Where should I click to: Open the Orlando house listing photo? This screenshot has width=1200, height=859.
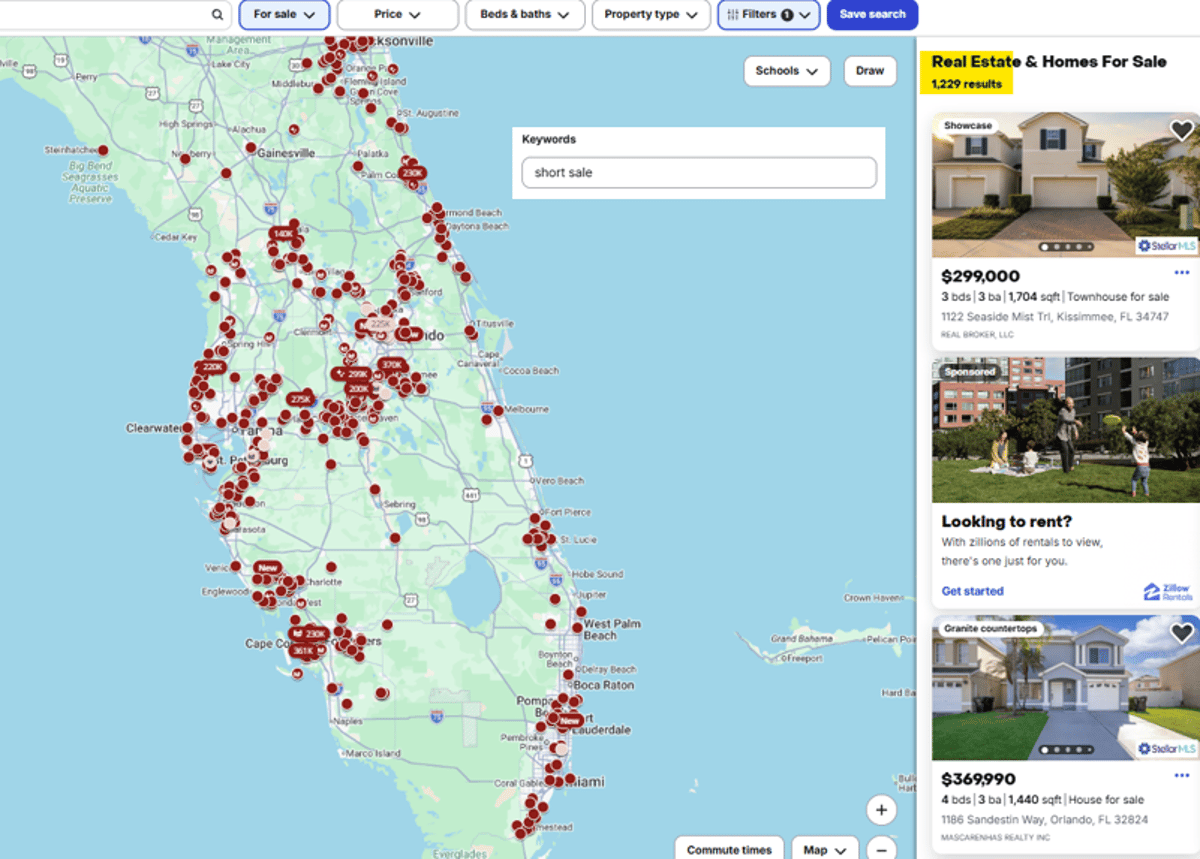coord(1066,688)
